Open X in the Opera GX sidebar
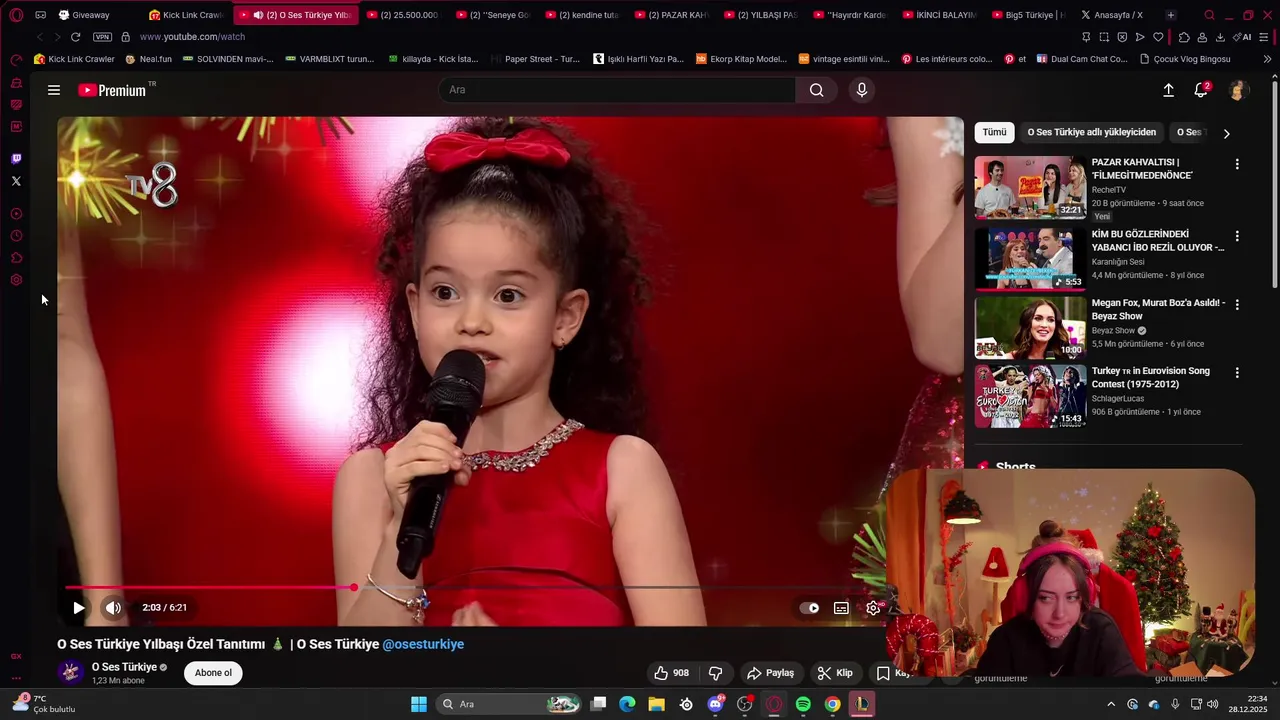The width and height of the screenshot is (1280, 720). (x=16, y=181)
